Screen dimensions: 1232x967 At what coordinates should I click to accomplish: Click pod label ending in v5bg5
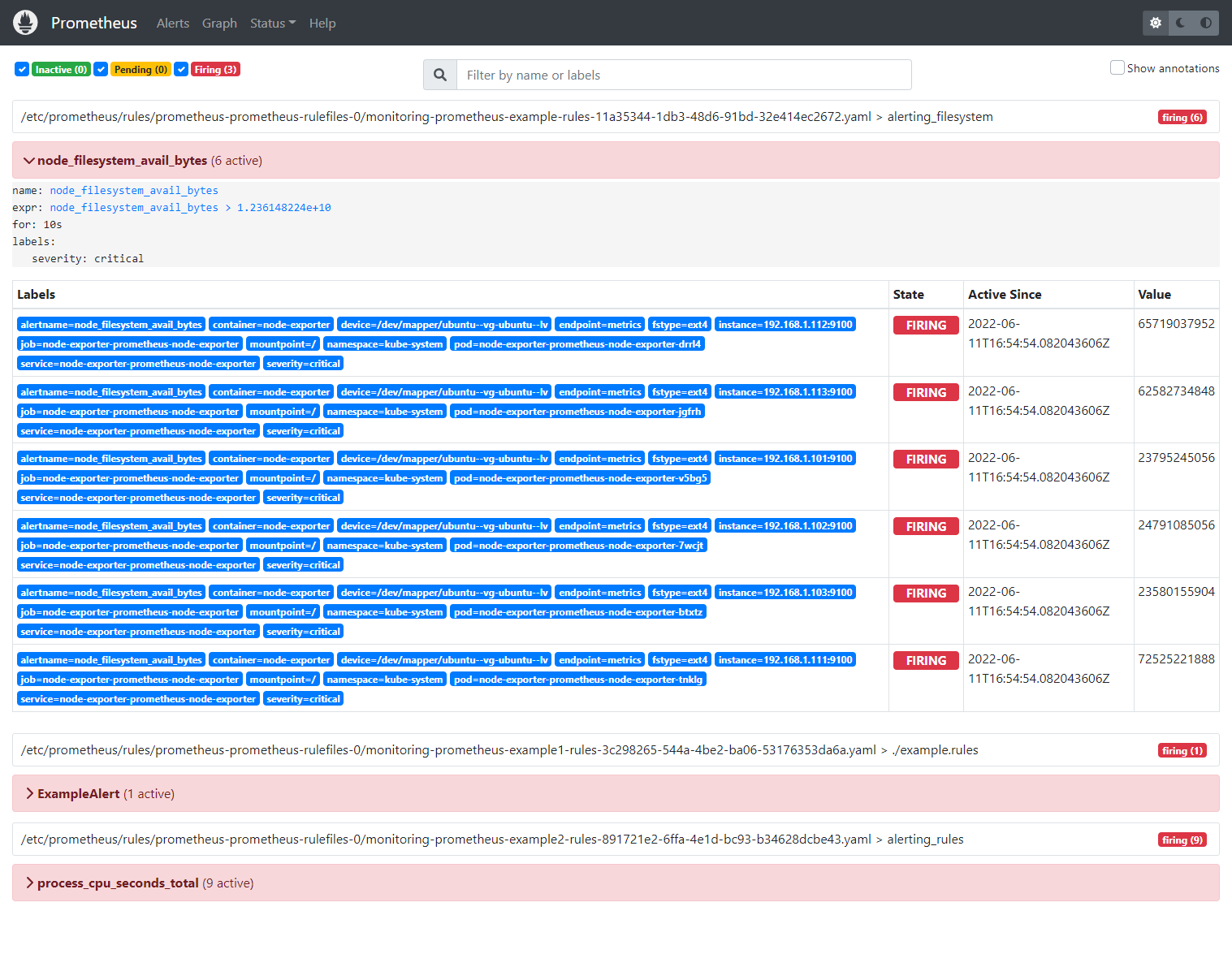pos(581,477)
